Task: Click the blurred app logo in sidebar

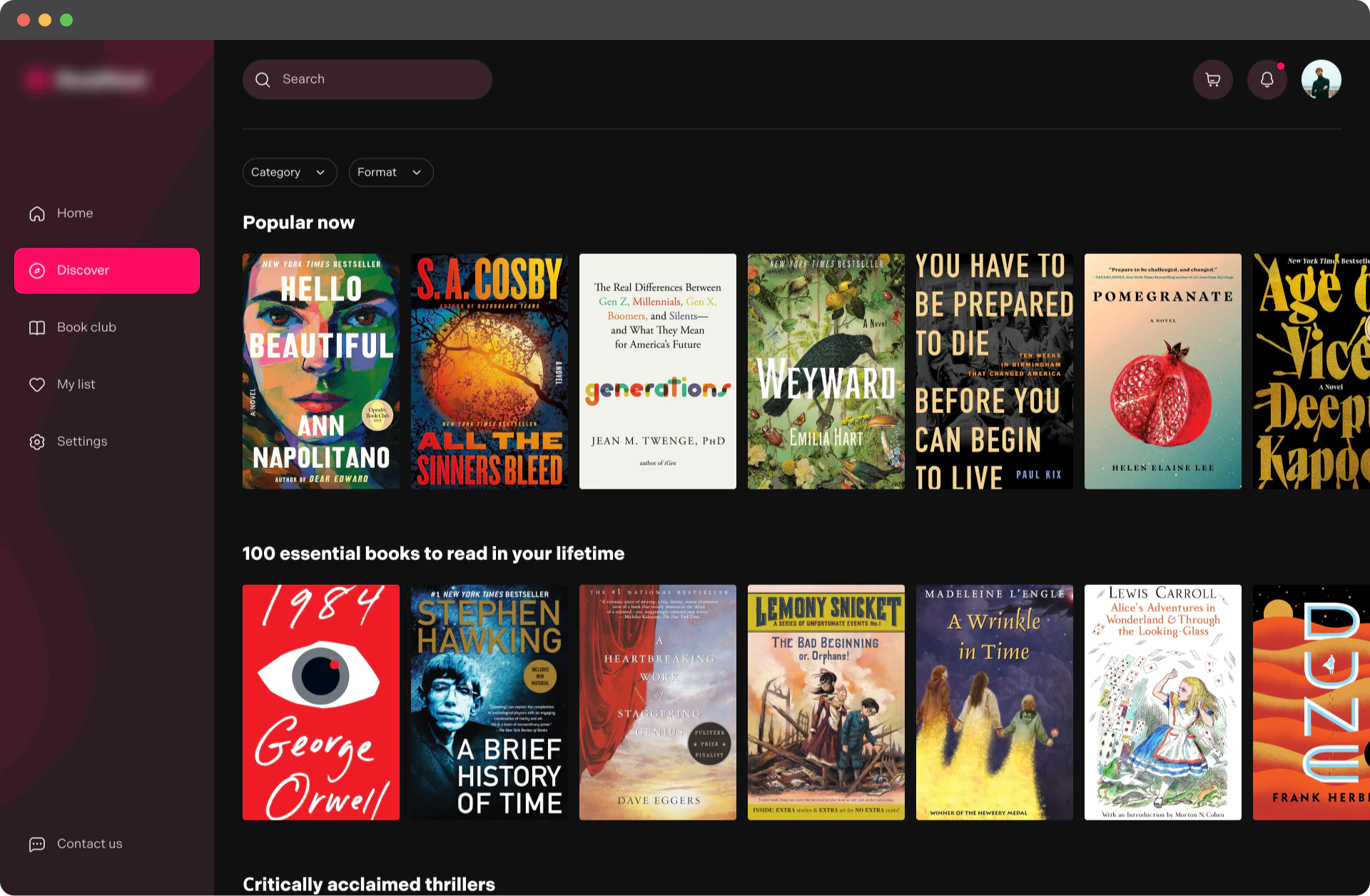Action: point(86,79)
